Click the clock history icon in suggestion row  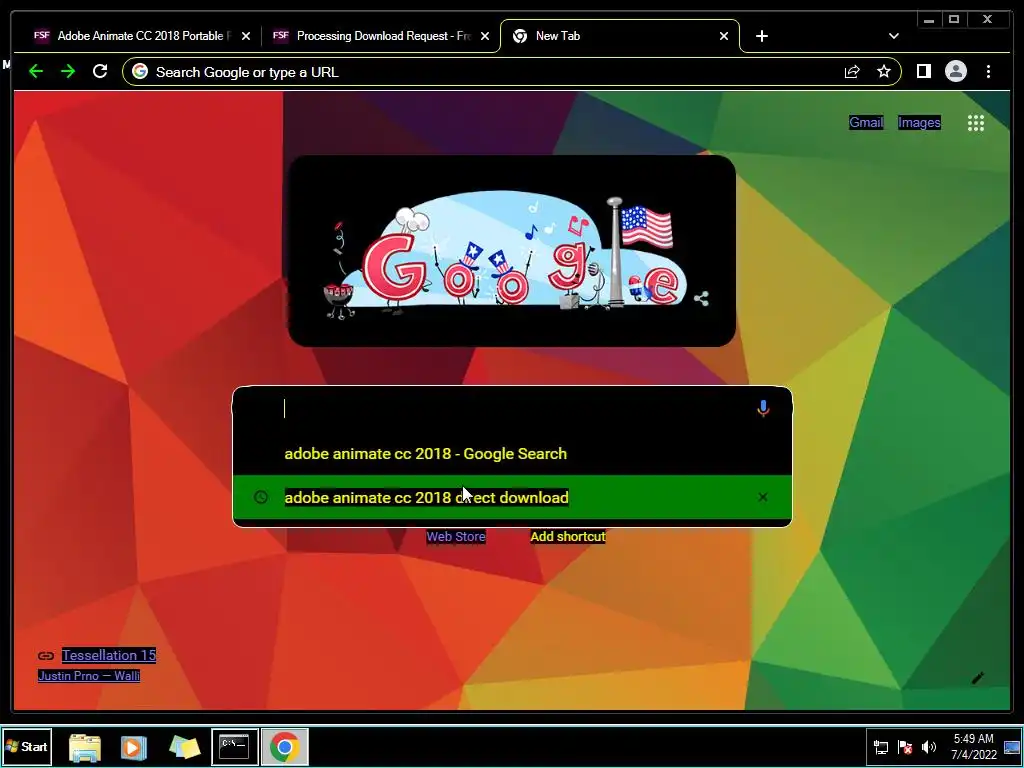click(x=261, y=498)
